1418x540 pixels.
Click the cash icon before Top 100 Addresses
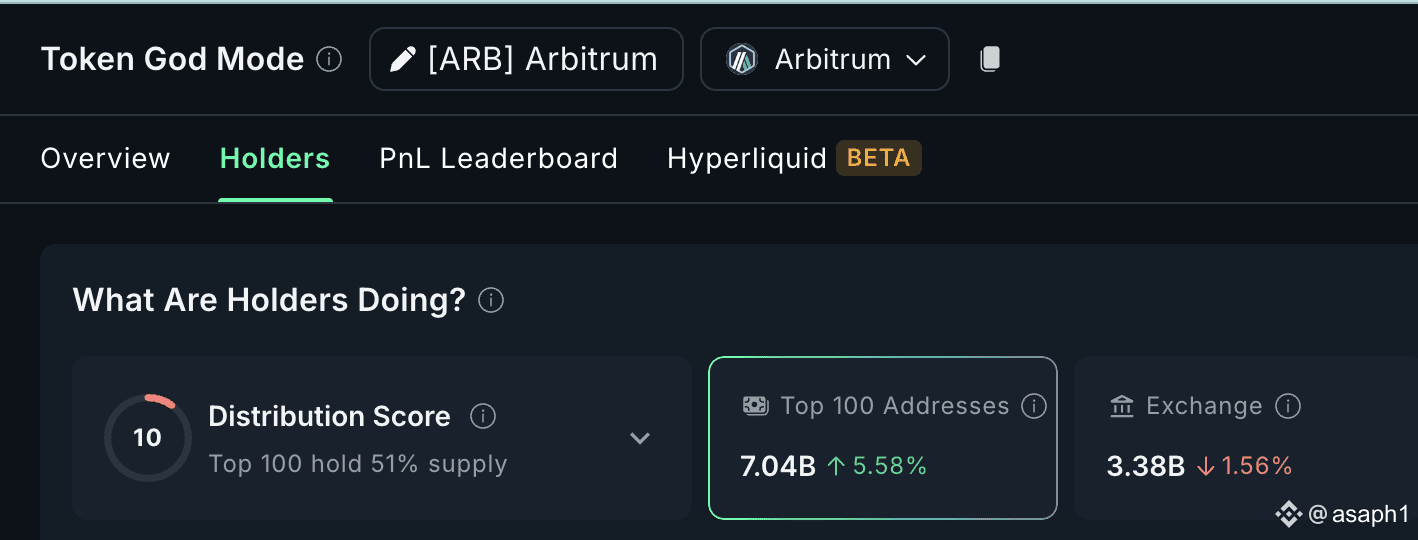tap(756, 406)
